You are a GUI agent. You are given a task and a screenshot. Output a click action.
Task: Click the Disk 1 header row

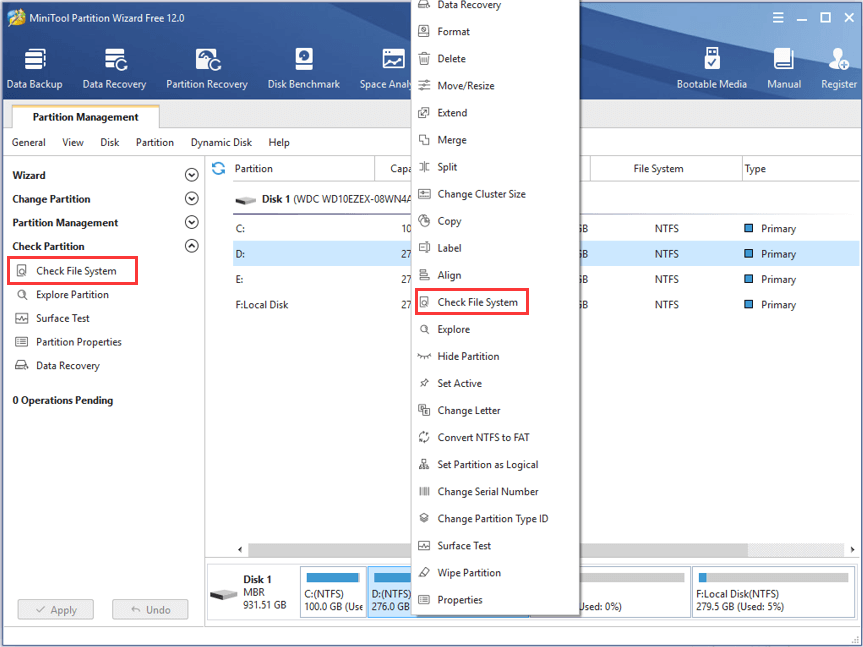[x=323, y=199]
